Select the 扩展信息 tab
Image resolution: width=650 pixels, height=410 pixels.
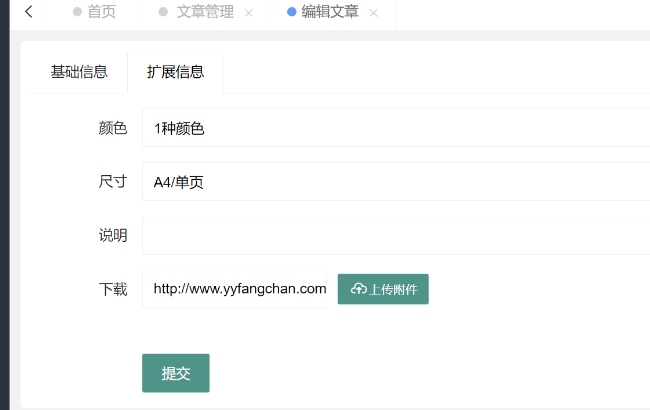(175, 72)
